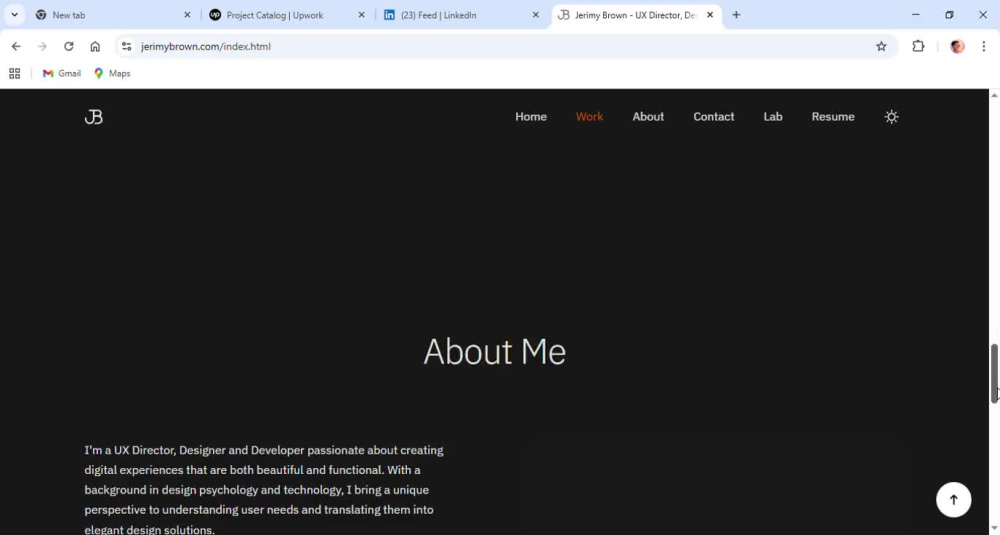View site information icon in address bar
The height and width of the screenshot is (535, 1000).
(x=126, y=47)
